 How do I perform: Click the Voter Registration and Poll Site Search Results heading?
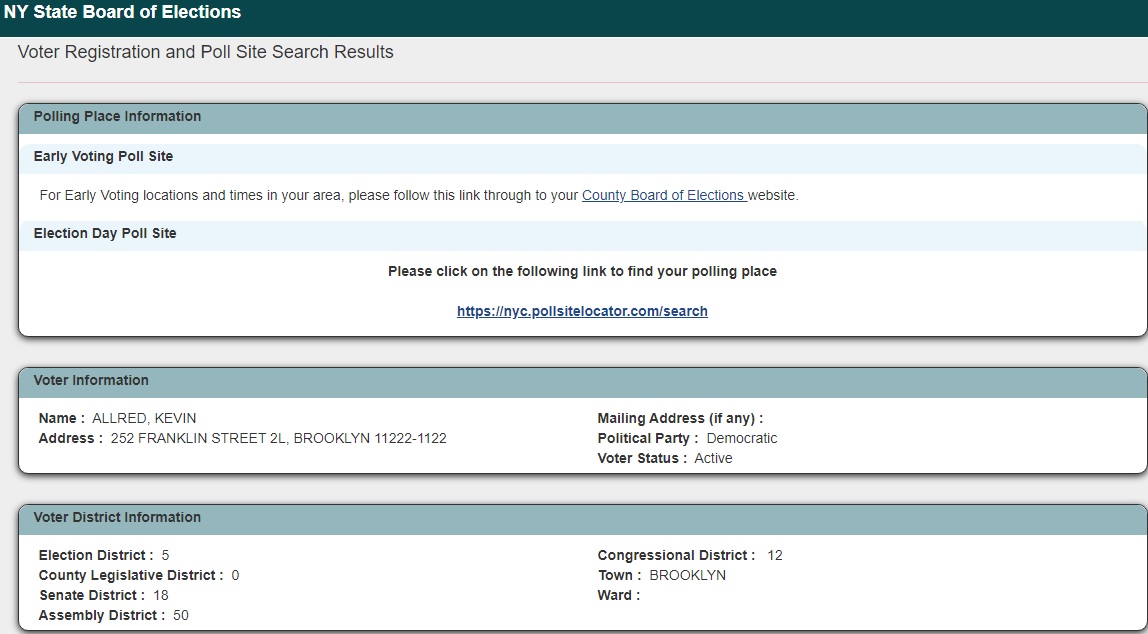pyautogui.click(x=206, y=52)
